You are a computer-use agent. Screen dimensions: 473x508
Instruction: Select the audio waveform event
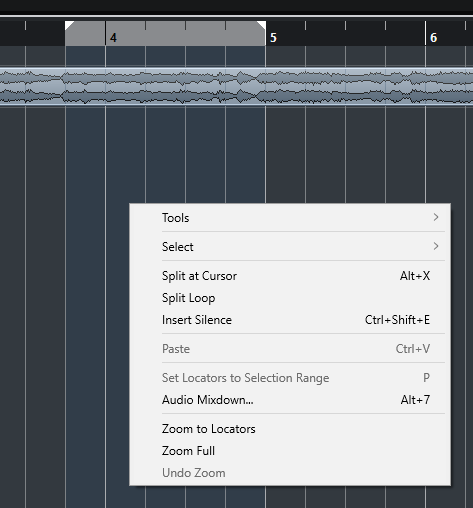click(236, 87)
